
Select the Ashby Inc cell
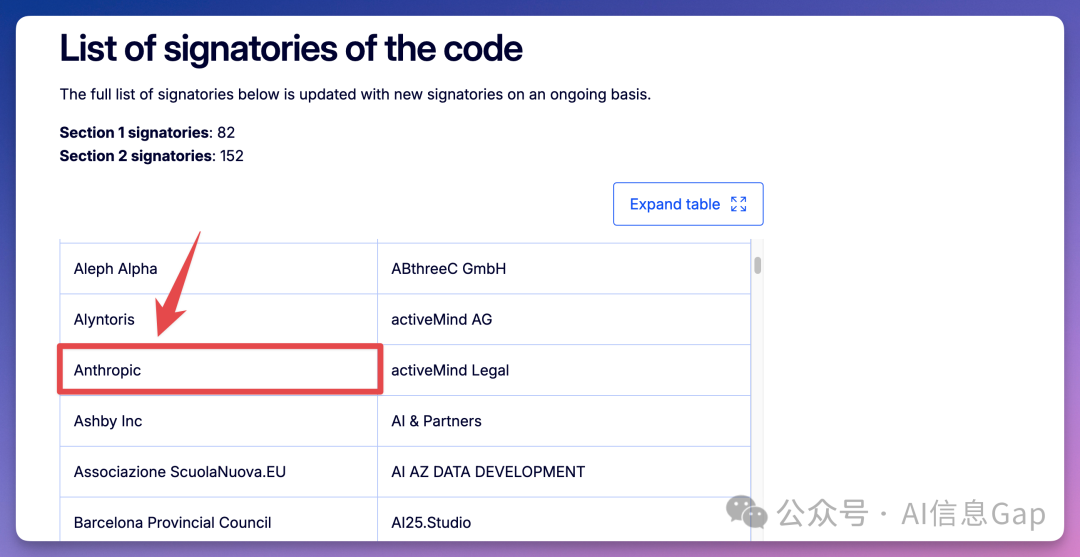[x=218, y=421]
